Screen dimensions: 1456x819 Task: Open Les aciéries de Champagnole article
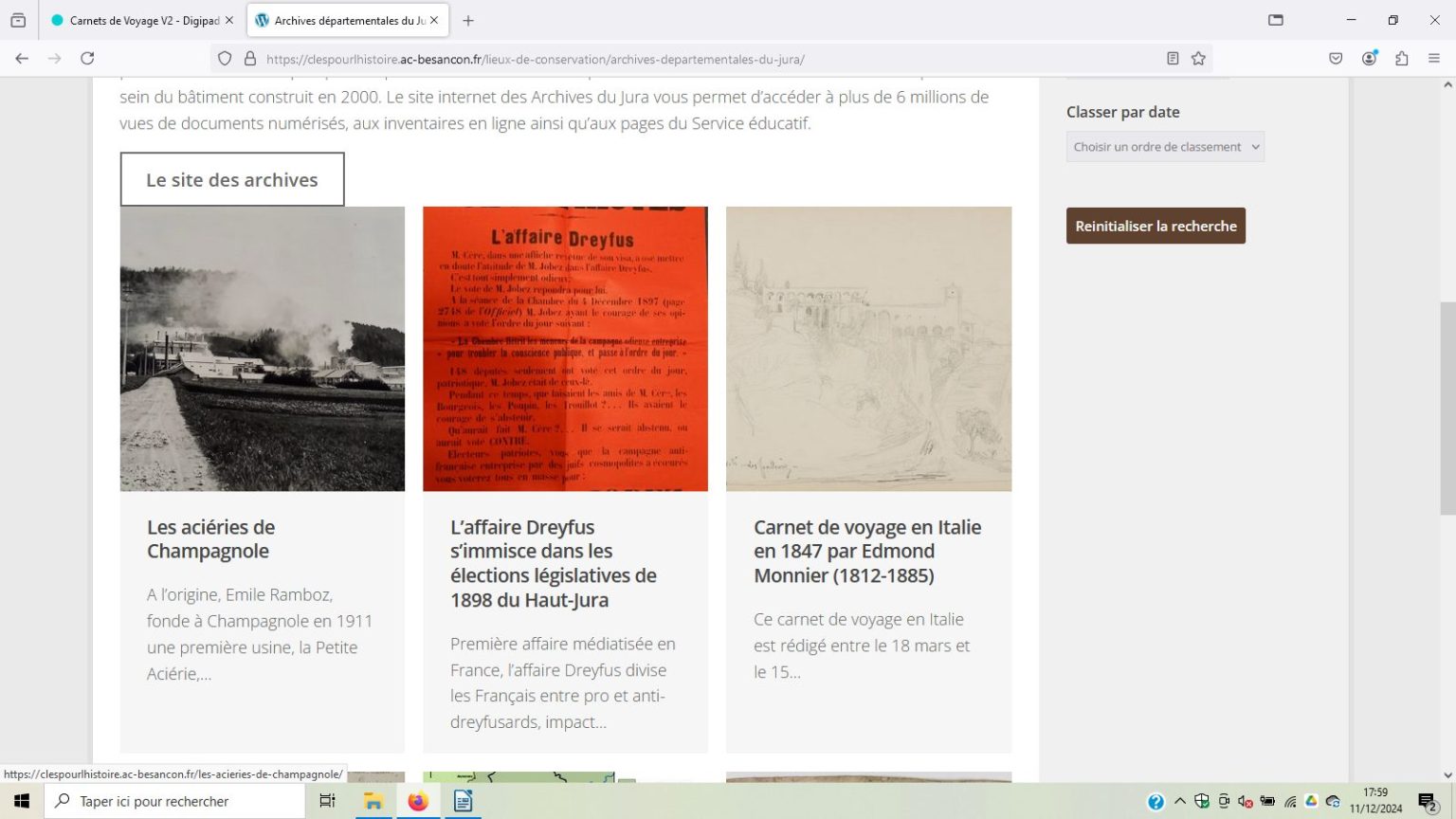(210, 539)
